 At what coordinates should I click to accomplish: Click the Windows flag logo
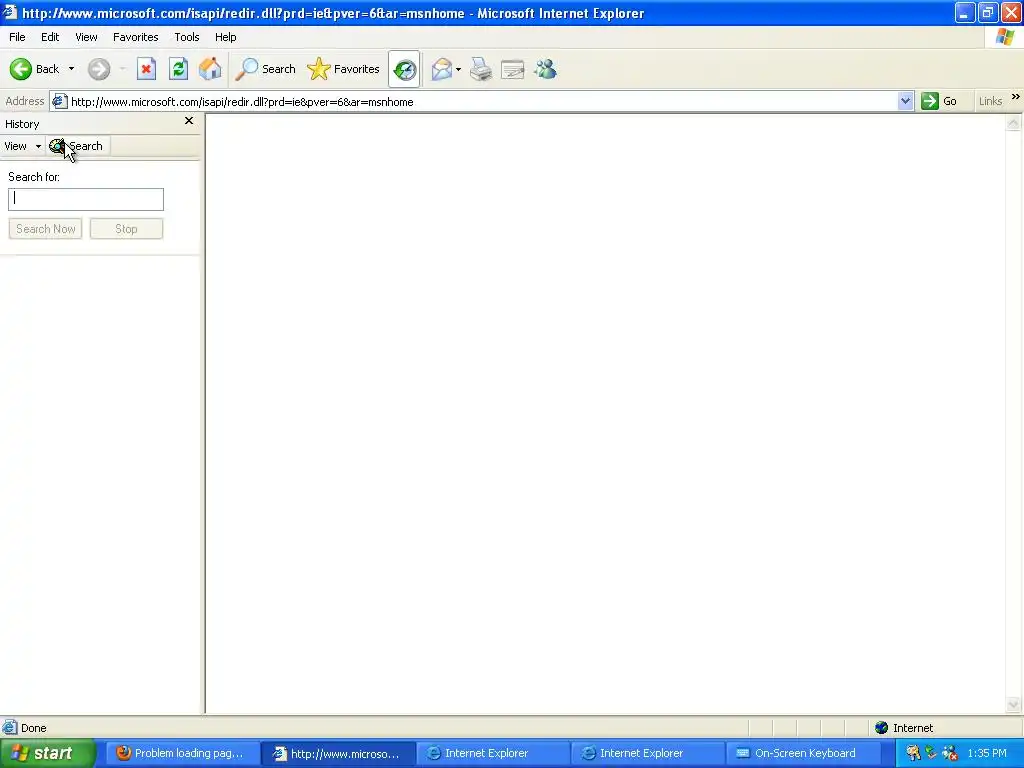tap(1006, 37)
